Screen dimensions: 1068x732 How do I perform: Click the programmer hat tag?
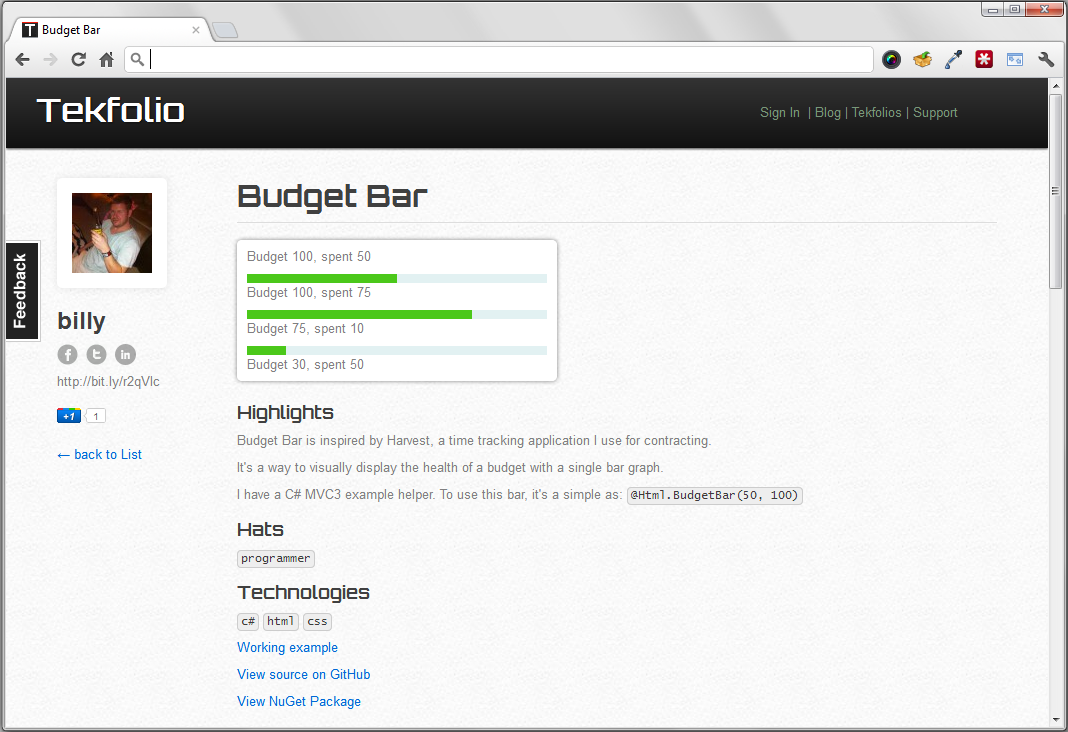pyautogui.click(x=276, y=558)
